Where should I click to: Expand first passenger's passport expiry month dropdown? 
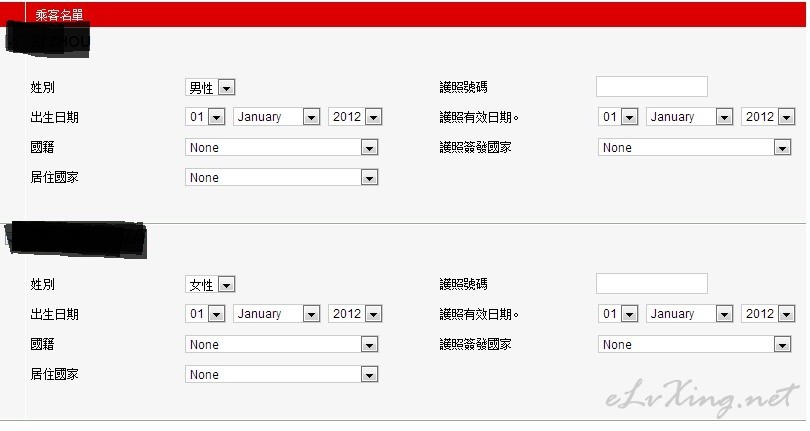(x=690, y=117)
